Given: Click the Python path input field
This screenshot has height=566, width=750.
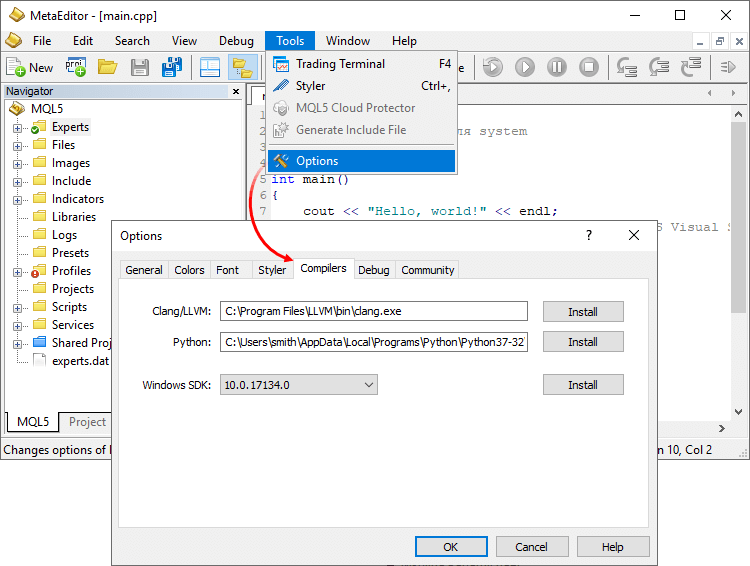Looking at the screenshot, I should pyautogui.click(x=374, y=342).
